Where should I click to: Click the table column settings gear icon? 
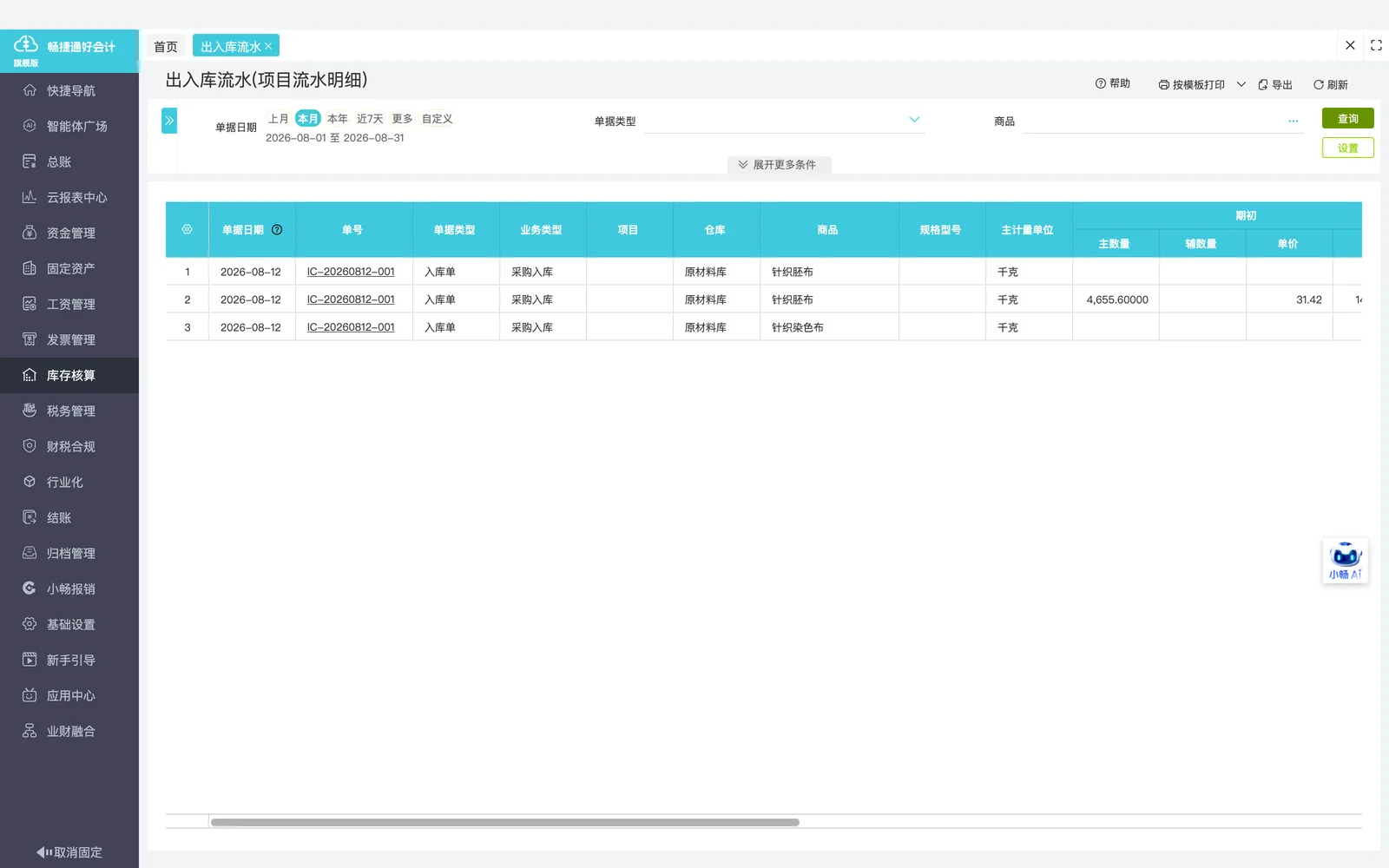click(x=187, y=230)
